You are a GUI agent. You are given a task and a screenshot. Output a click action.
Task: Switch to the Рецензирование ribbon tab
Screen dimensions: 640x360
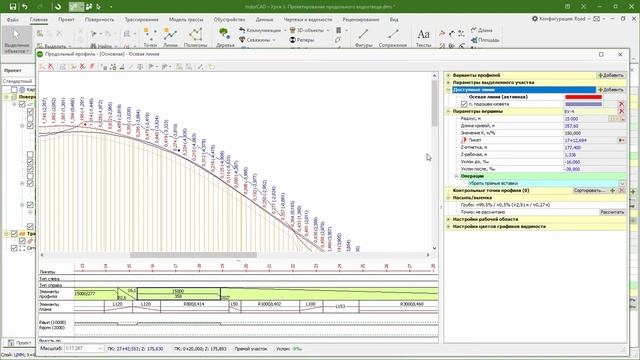click(360, 19)
